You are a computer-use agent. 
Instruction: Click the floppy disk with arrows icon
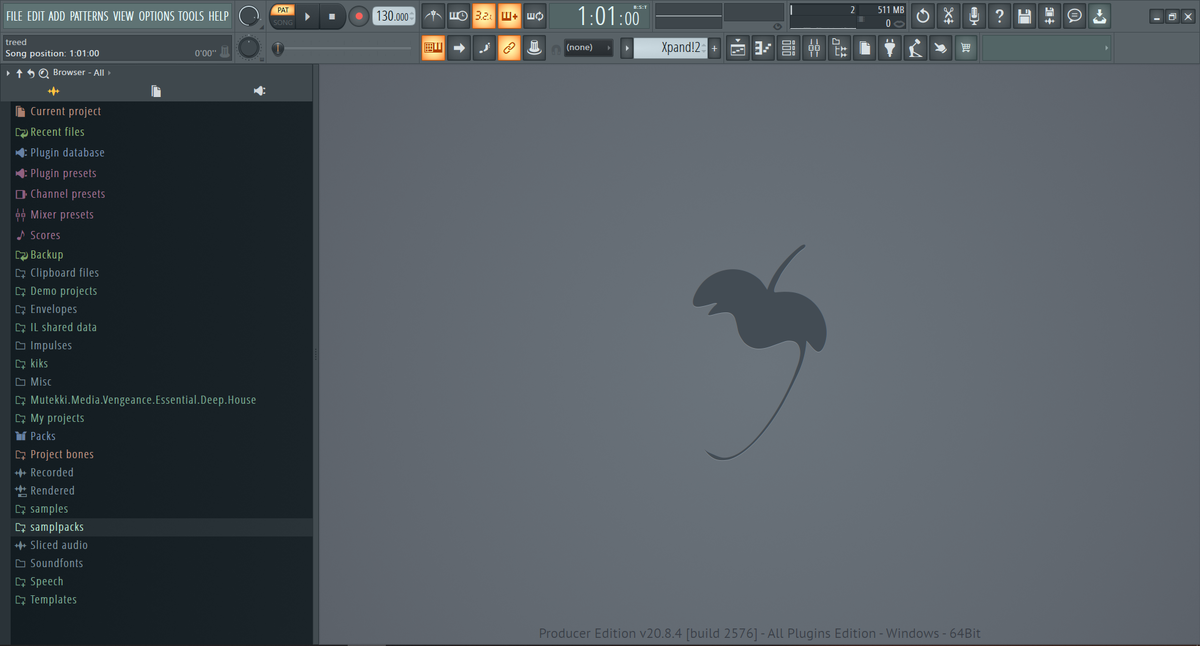tap(1048, 16)
